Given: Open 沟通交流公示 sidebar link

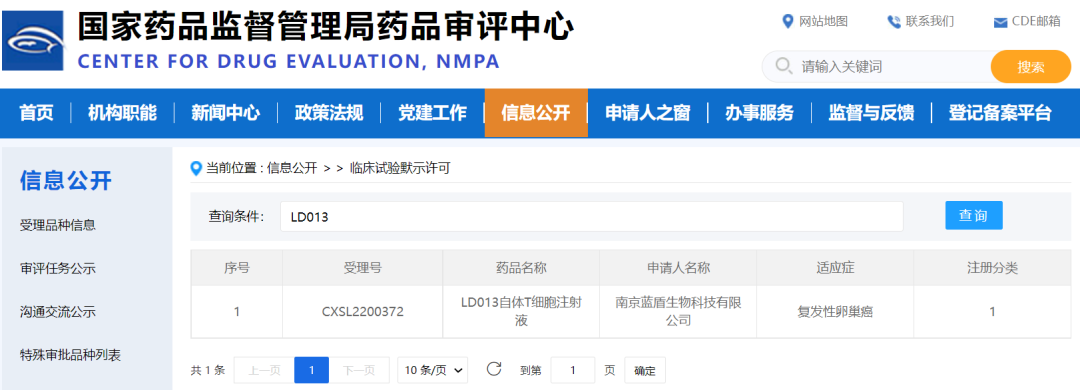Looking at the screenshot, I should coord(58,312).
